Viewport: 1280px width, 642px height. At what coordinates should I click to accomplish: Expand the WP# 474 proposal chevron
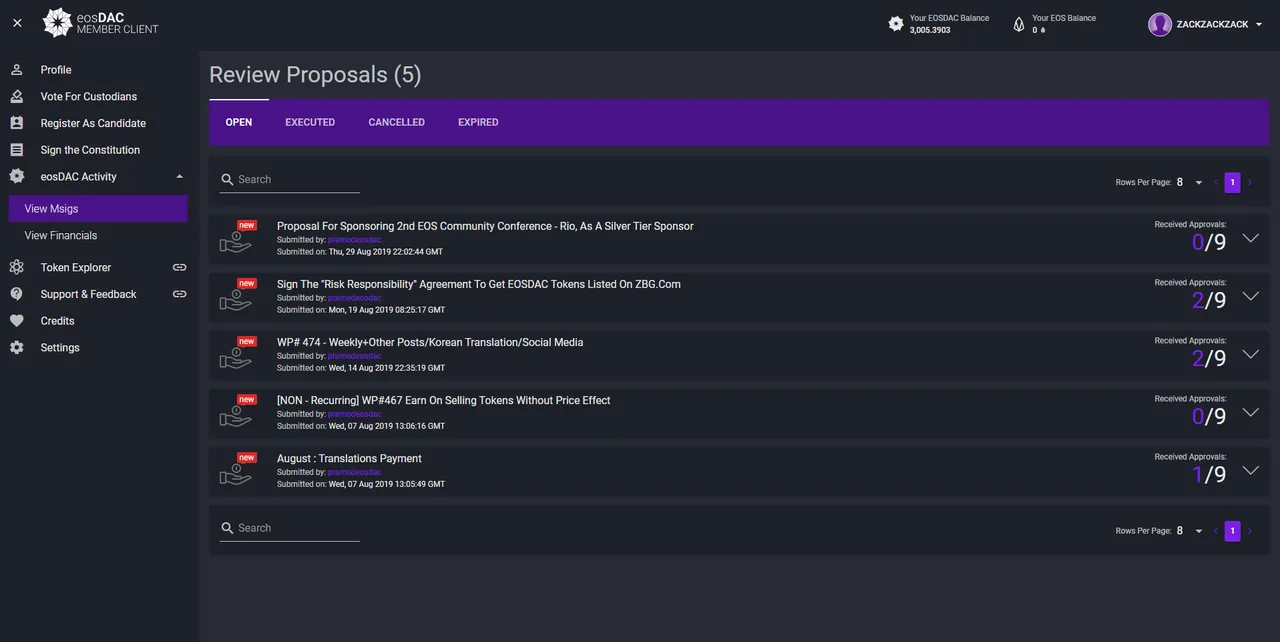click(x=1250, y=354)
